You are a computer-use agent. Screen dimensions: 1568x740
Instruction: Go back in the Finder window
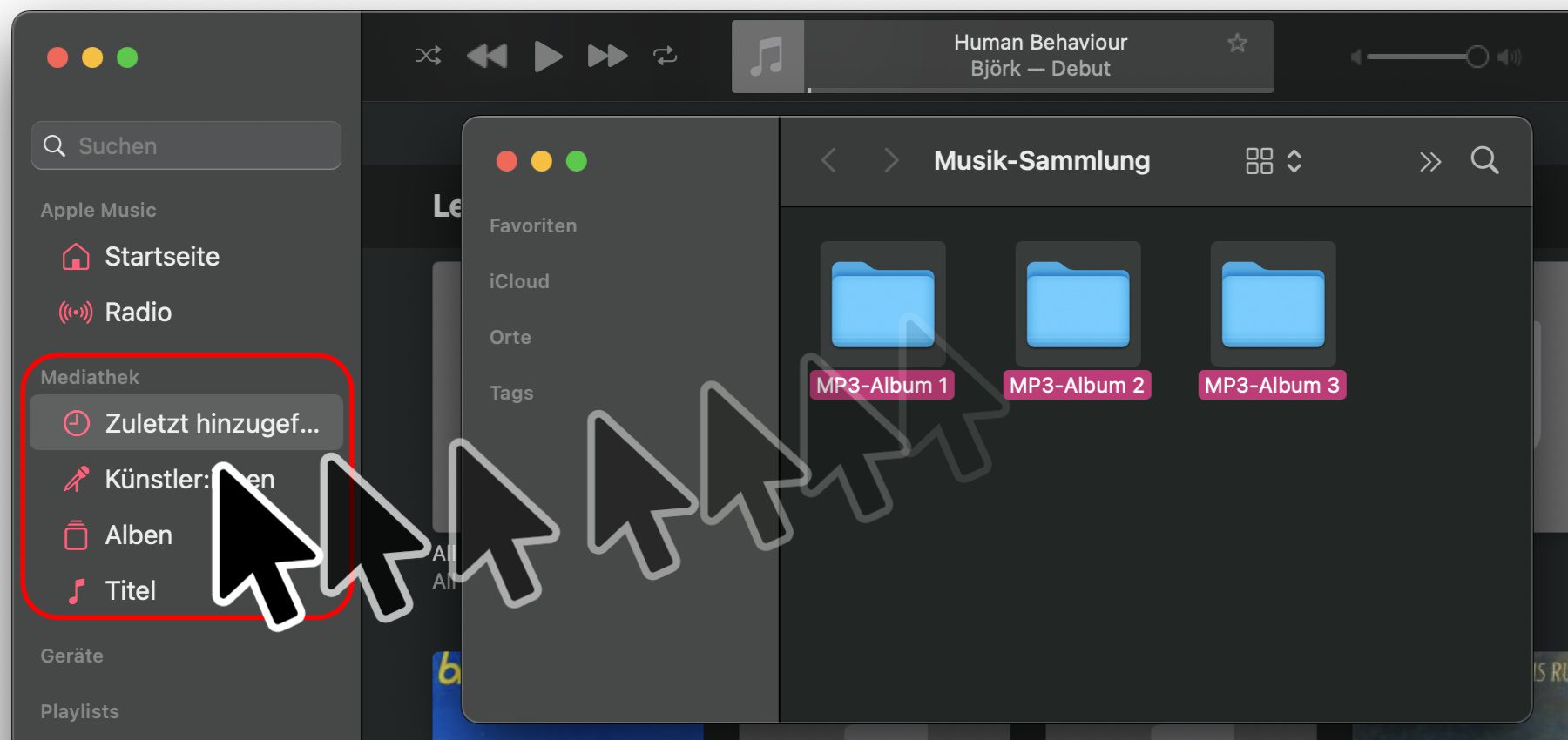pos(828,160)
